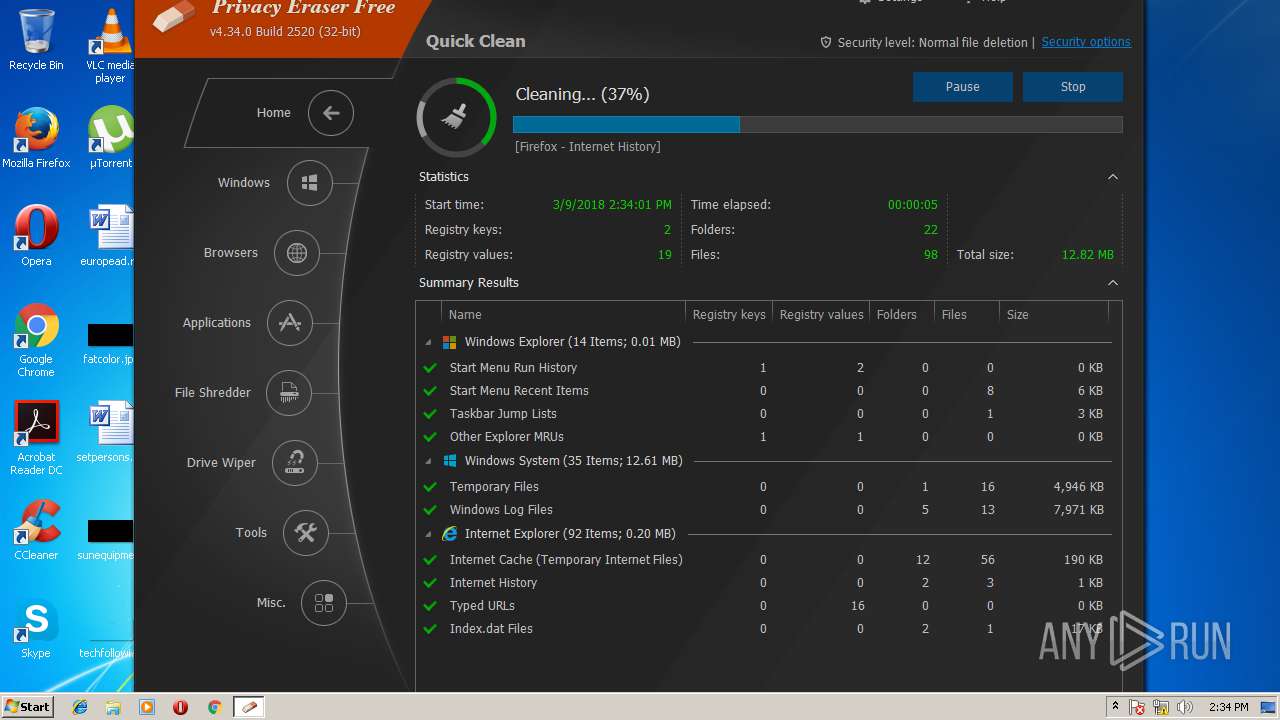
Task: Select the Skype desktop icon
Action: click(36, 628)
